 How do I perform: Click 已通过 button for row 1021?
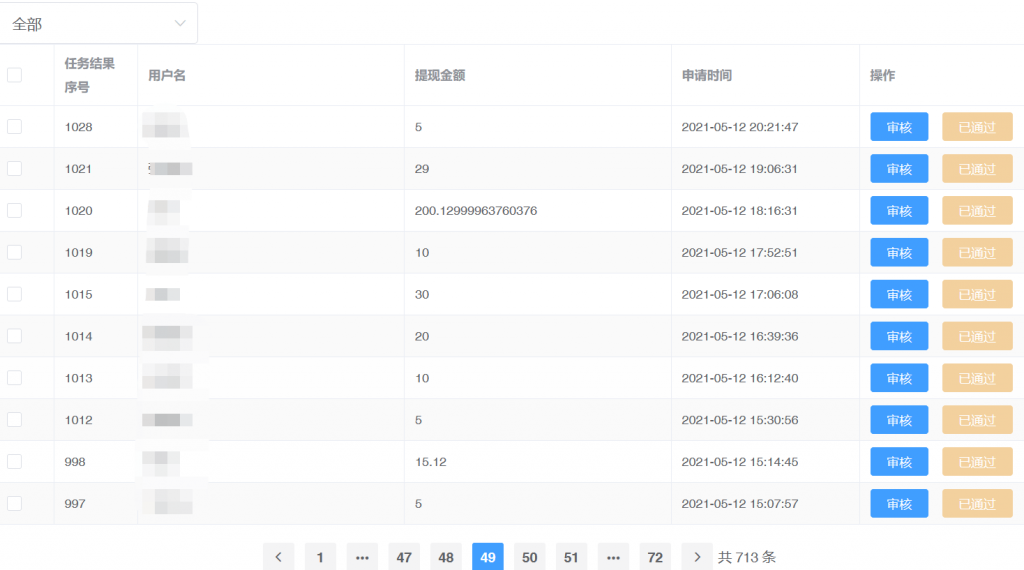pyautogui.click(x=977, y=169)
